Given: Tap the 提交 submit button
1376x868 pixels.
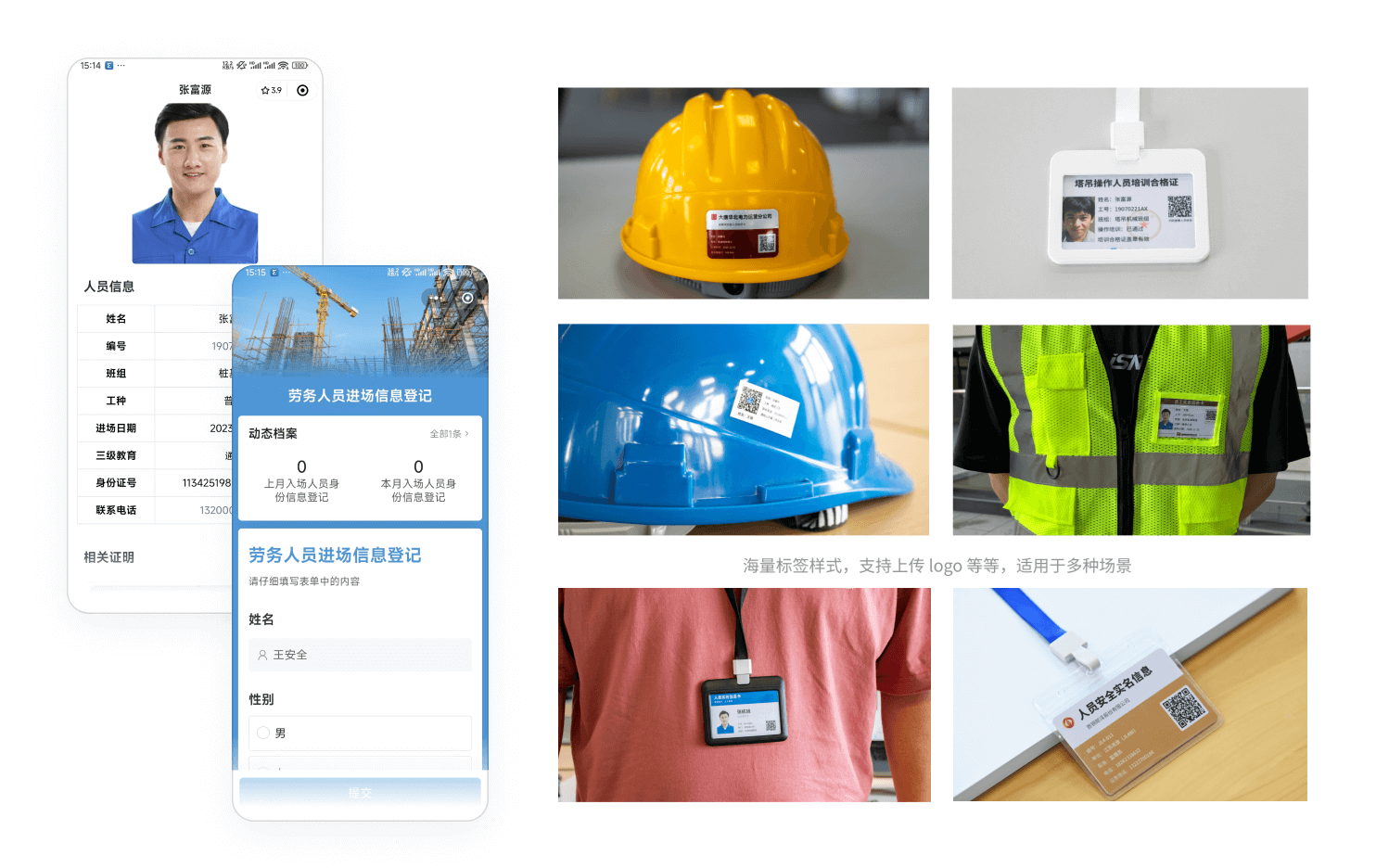Looking at the screenshot, I should [360, 793].
